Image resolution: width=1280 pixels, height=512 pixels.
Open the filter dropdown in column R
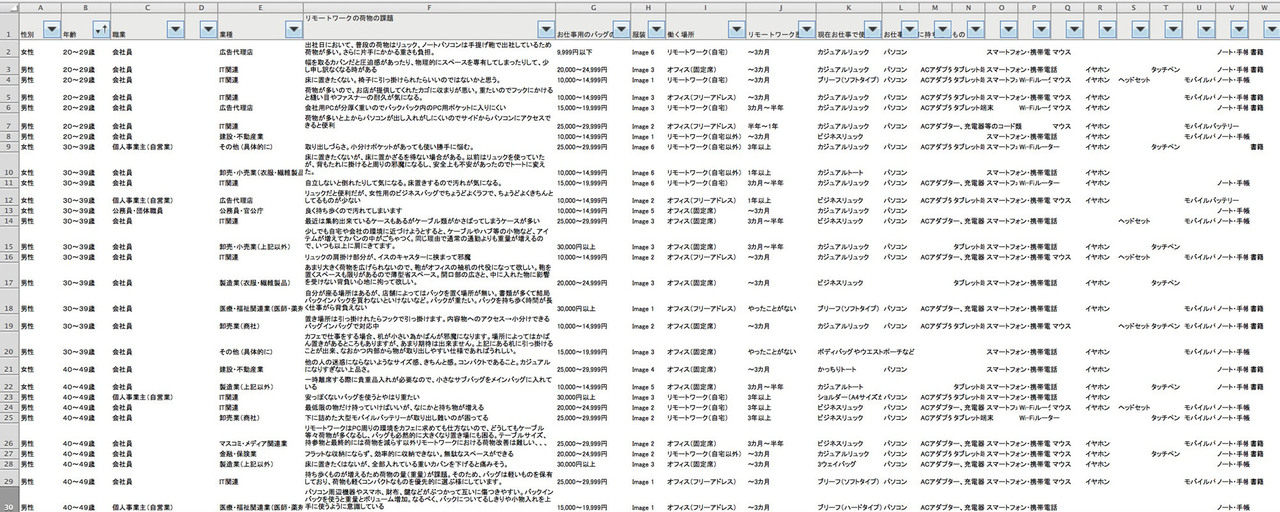point(1108,30)
